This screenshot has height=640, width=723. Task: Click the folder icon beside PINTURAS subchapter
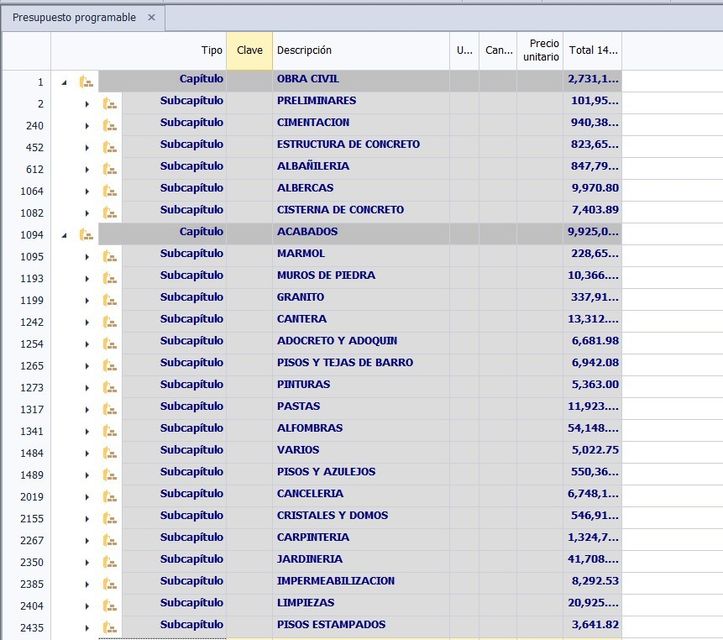[109, 387]
